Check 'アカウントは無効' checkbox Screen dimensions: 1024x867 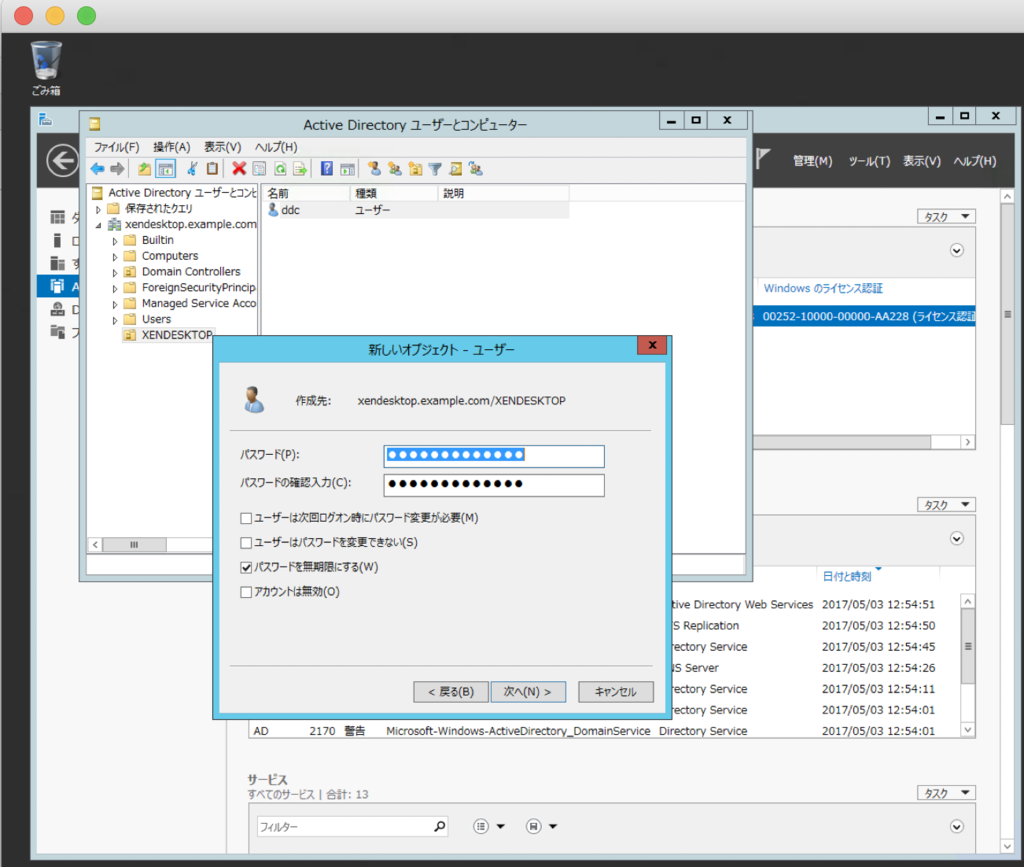coord(246,592)
